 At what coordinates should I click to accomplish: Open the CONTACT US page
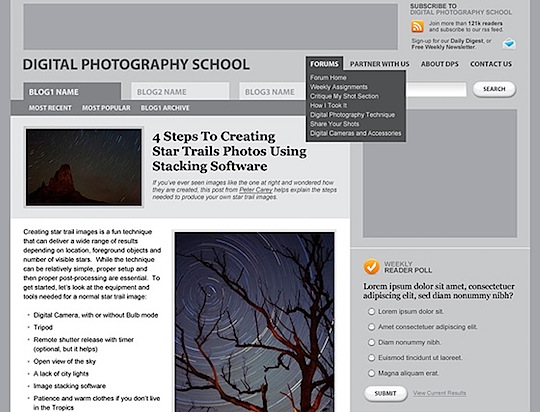pyautogui.click(x=491, y=64)
